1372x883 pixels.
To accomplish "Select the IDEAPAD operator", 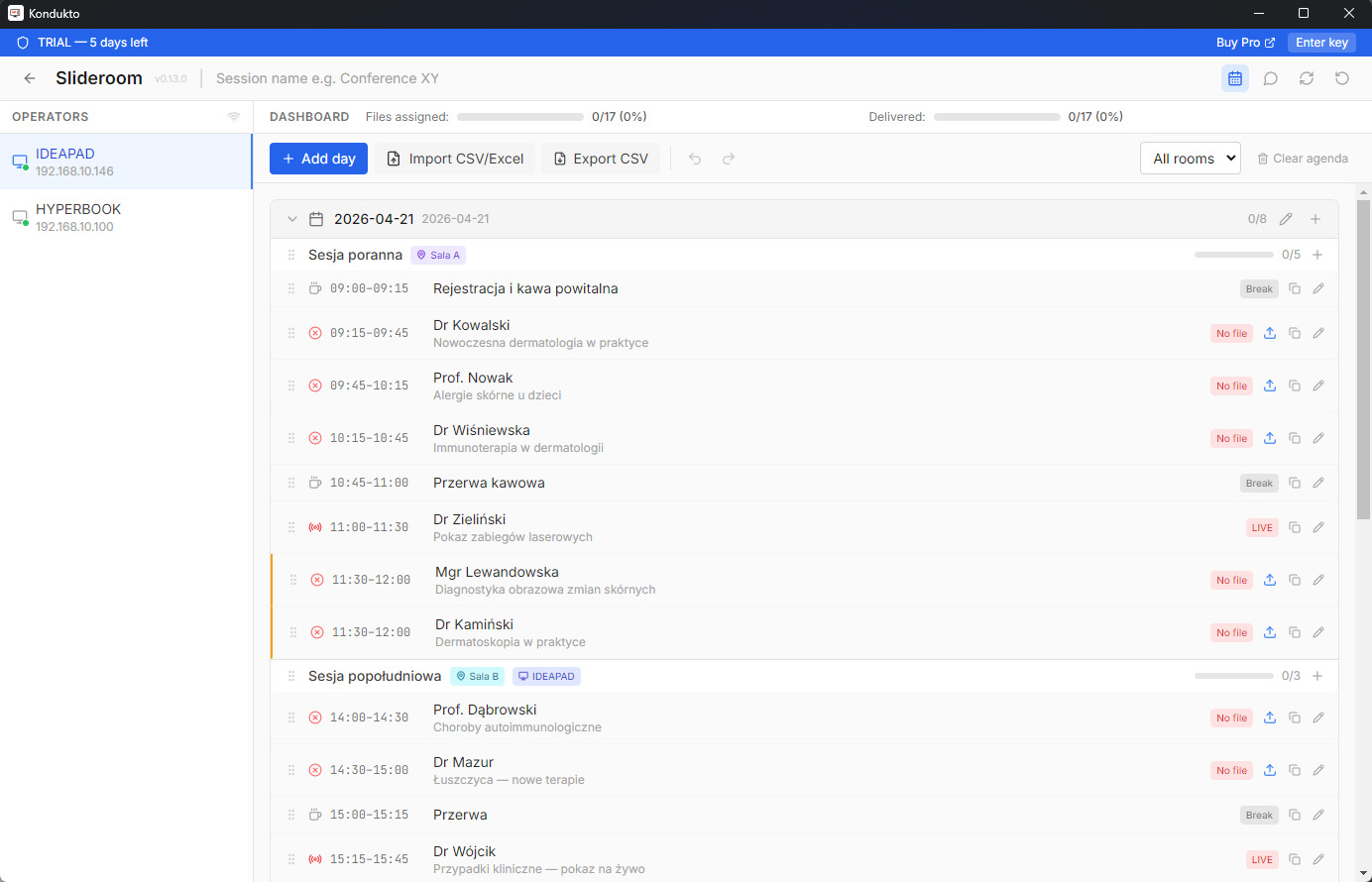I will click(126, 162).
